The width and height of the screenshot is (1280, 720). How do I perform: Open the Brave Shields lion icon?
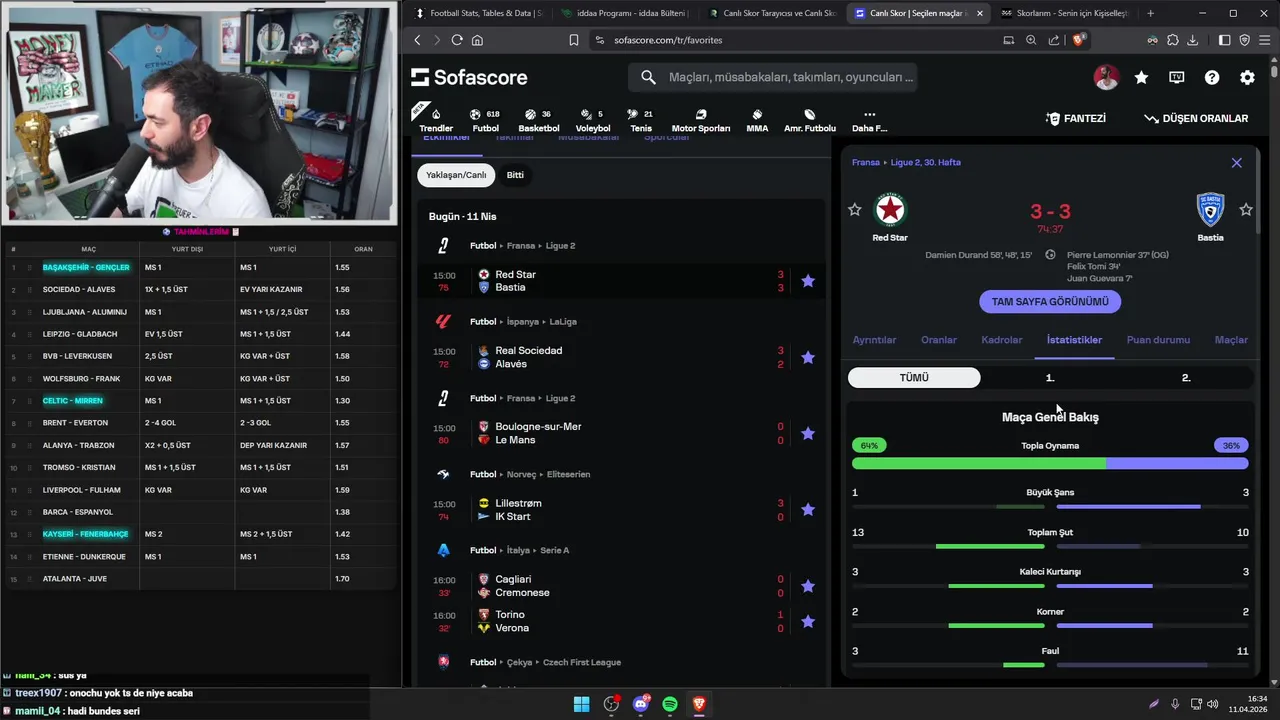(1079, 40)
